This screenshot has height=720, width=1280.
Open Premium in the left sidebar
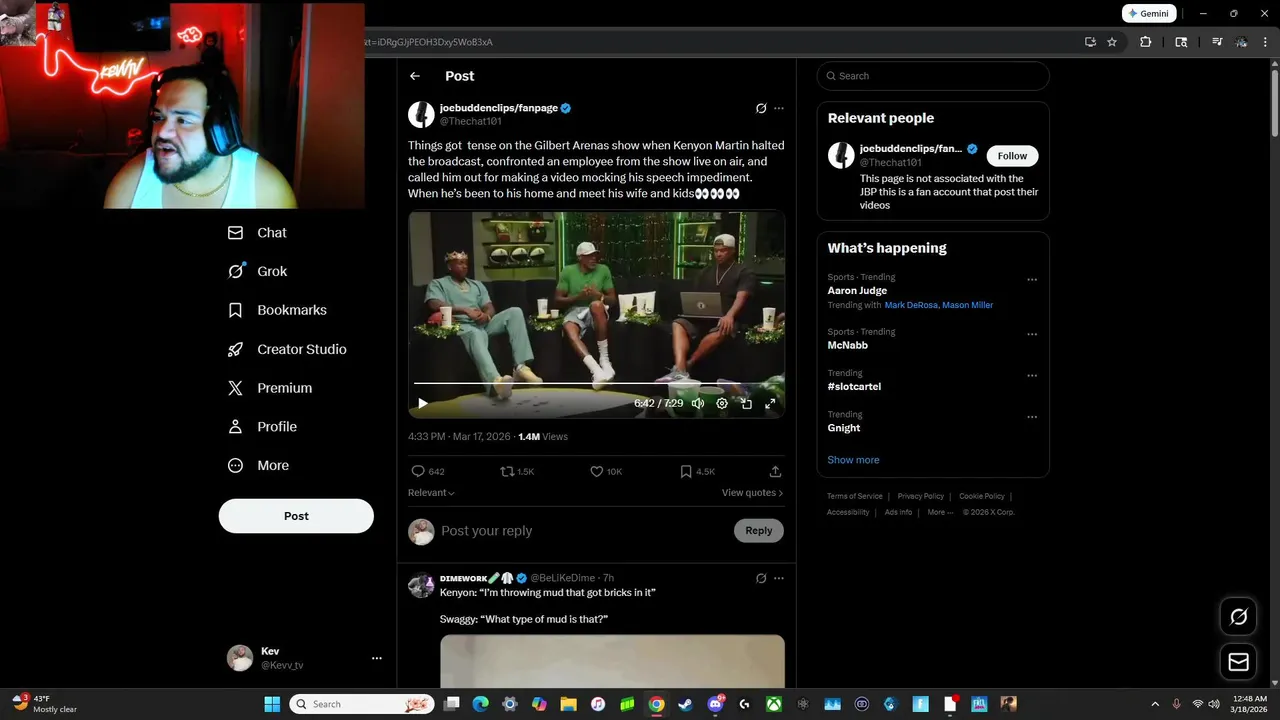click(270, 388)
